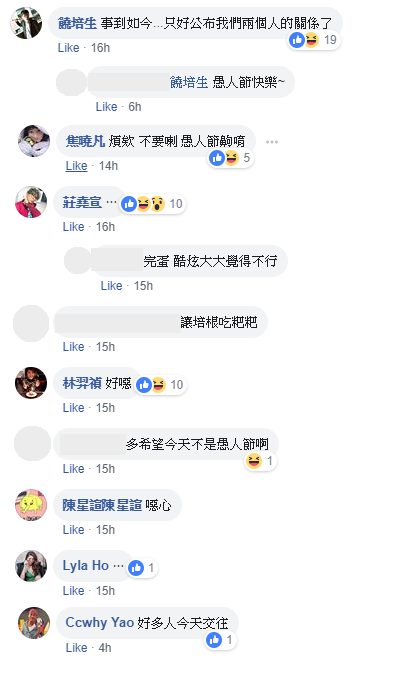Like the comment posted 14h ago by 焦曉凡
This screenshot has width=402, height=683.
point(76,166)
